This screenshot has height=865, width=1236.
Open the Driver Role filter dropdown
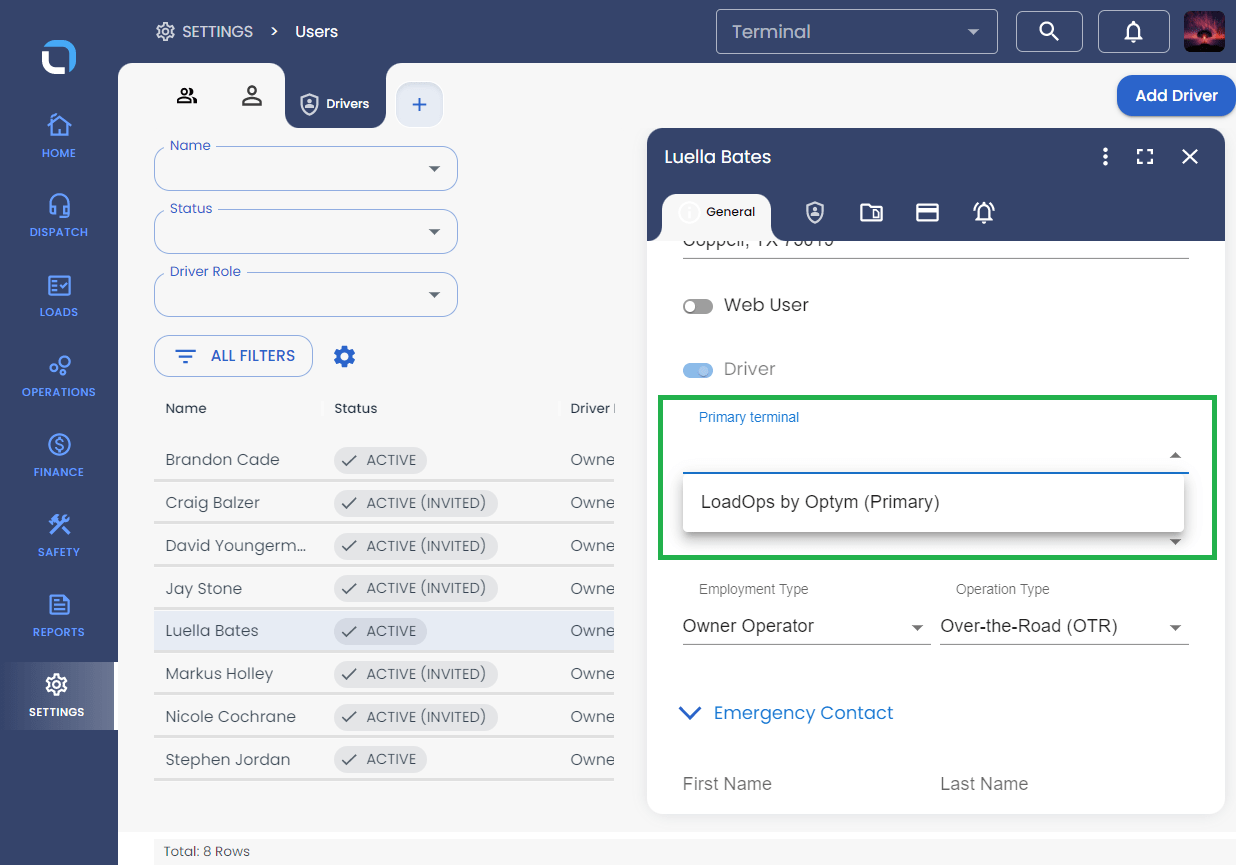(306, 295)
